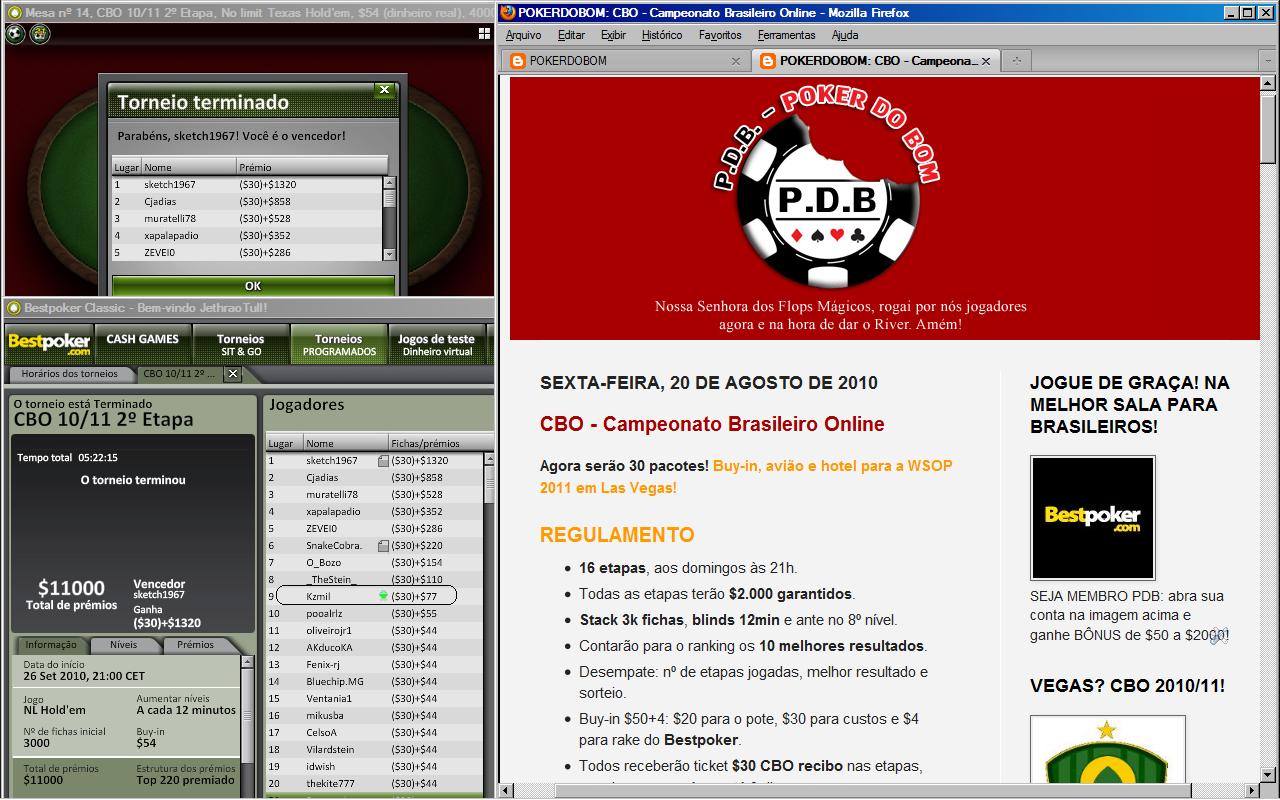Close the POKERDOBOM: CBO browser tab
This screenshot has width=1280, height=800.
[x=985, y=61]
